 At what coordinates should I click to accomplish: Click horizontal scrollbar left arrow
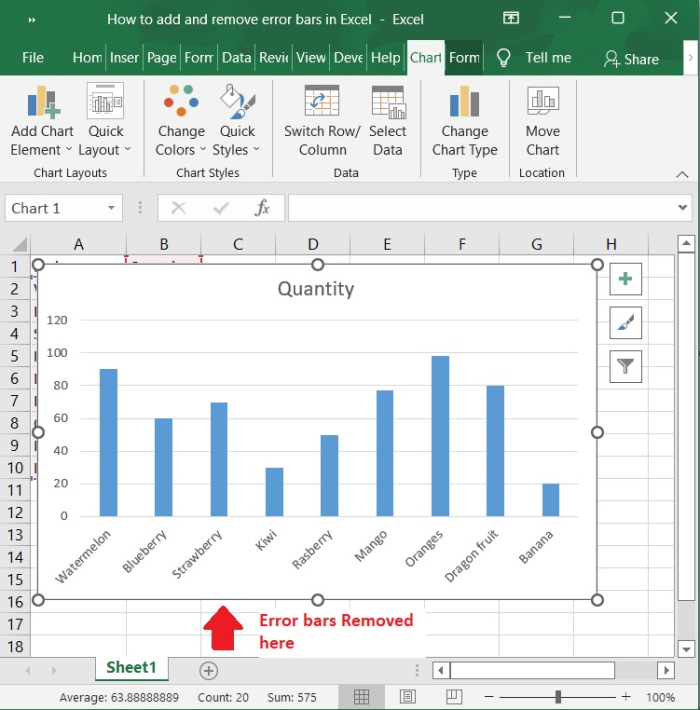(x=441, y=670)
